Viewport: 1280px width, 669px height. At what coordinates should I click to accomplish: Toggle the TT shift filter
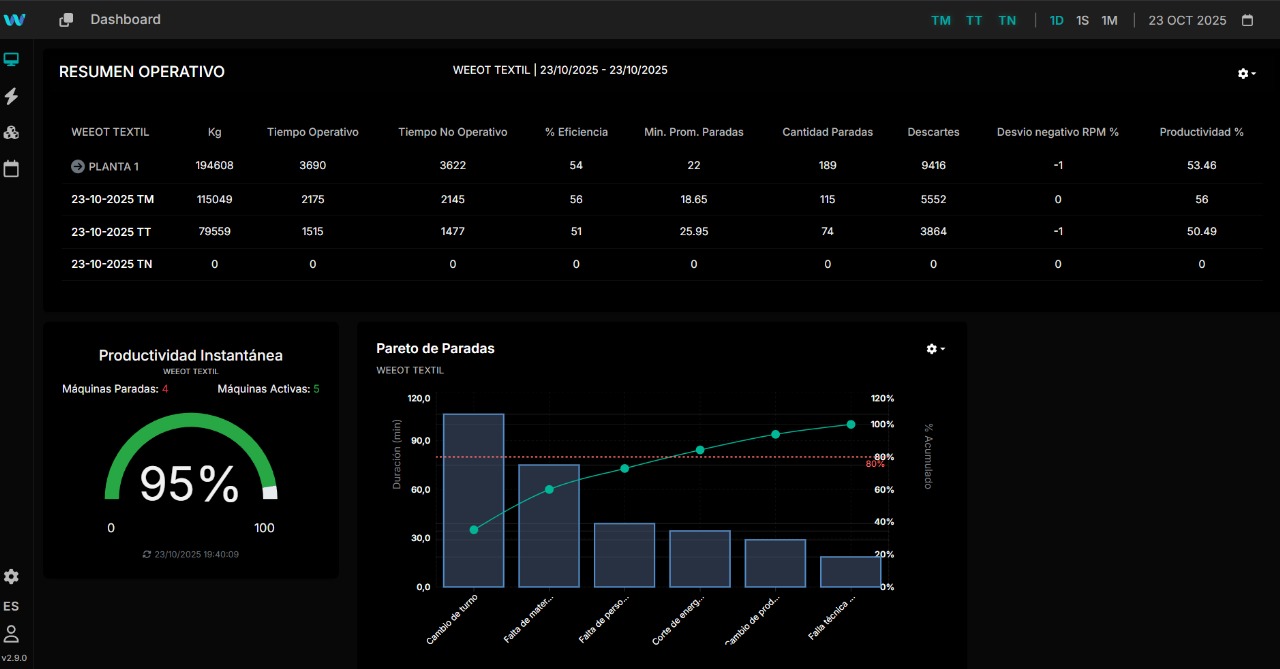point(974,20)
